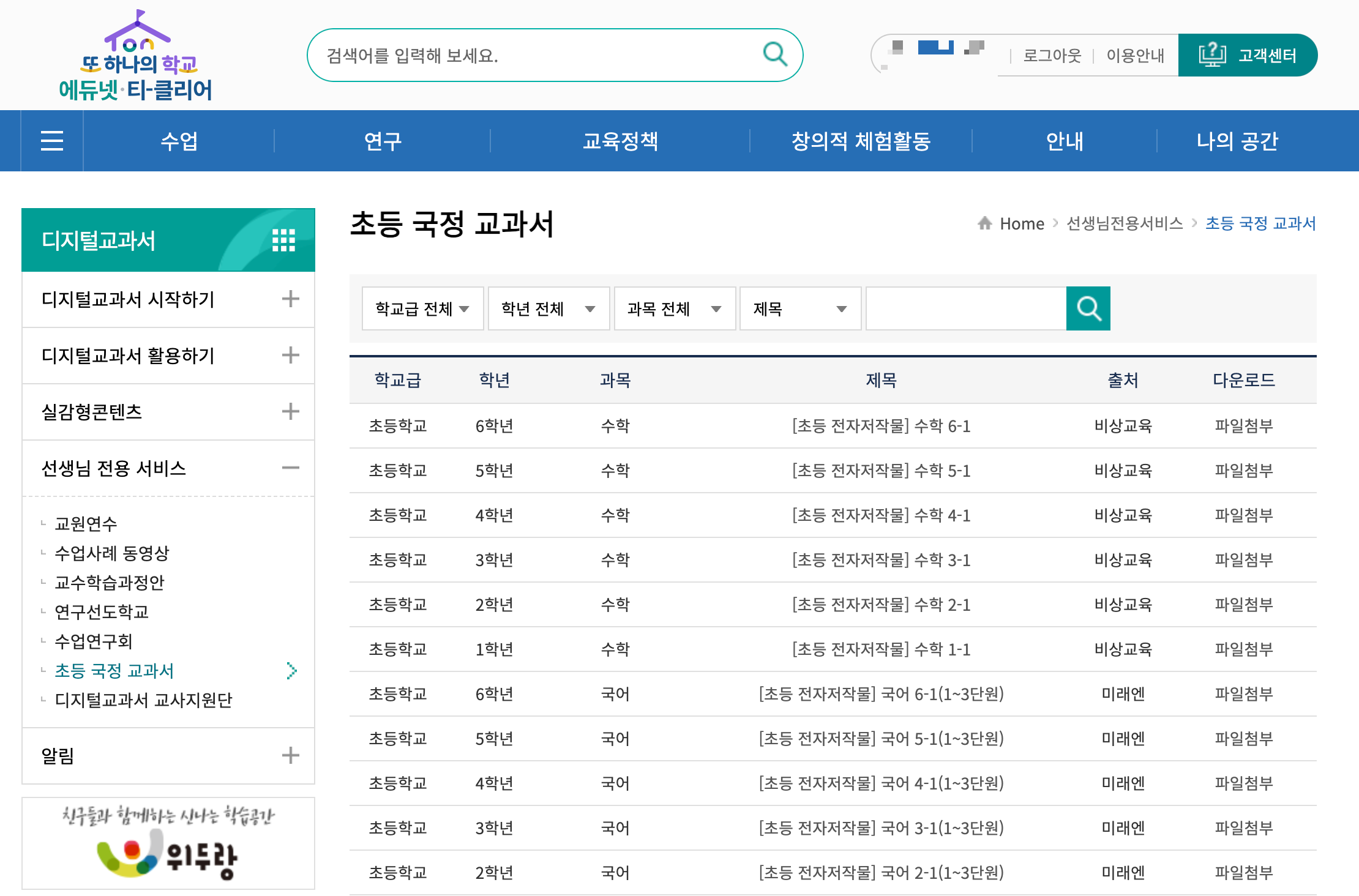Click the table search text field
The image size is (1359, 896).
[966, 308]
